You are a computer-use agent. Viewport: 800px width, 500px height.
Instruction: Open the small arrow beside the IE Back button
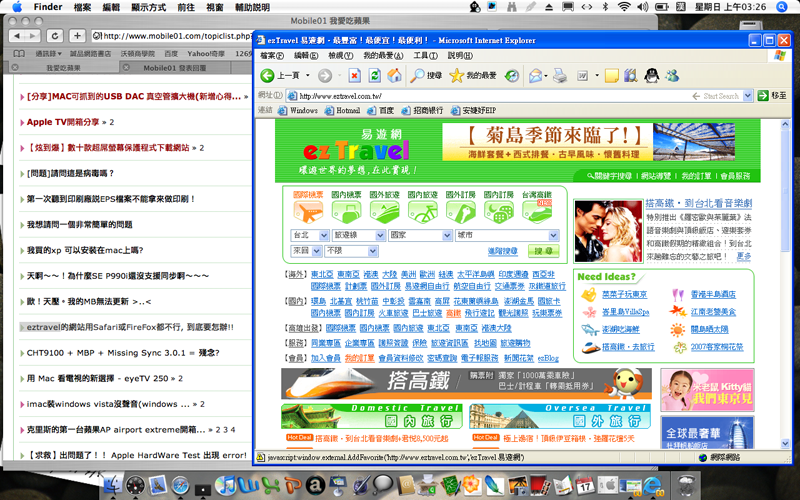[308, 76]
